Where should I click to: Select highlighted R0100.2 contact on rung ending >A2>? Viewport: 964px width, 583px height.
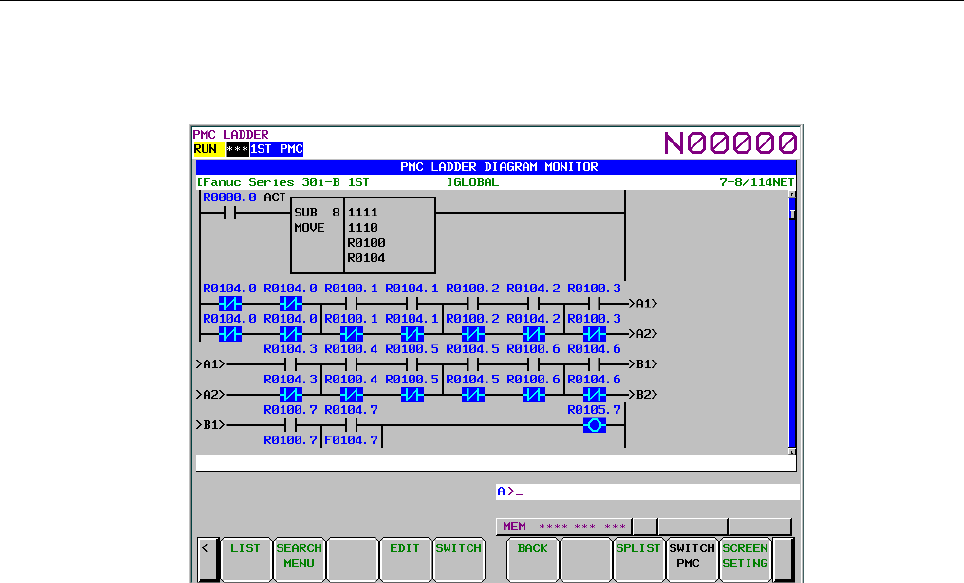click(x=473, y=334)
